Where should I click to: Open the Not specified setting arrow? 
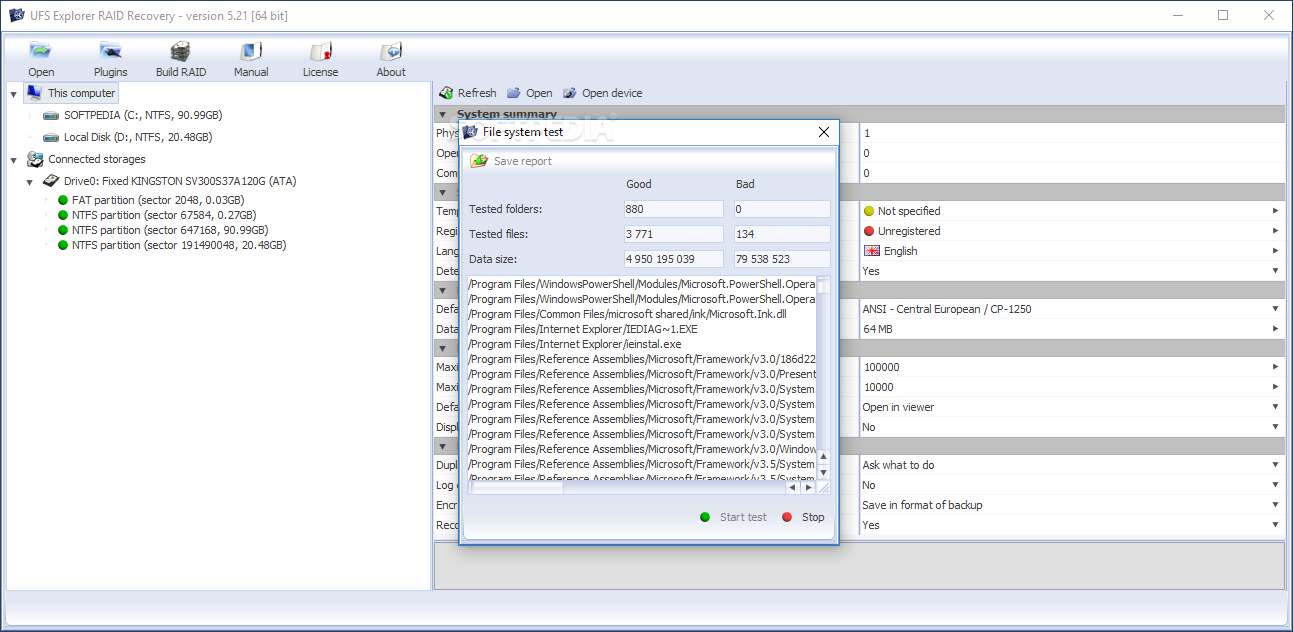tap(1275, 211)
